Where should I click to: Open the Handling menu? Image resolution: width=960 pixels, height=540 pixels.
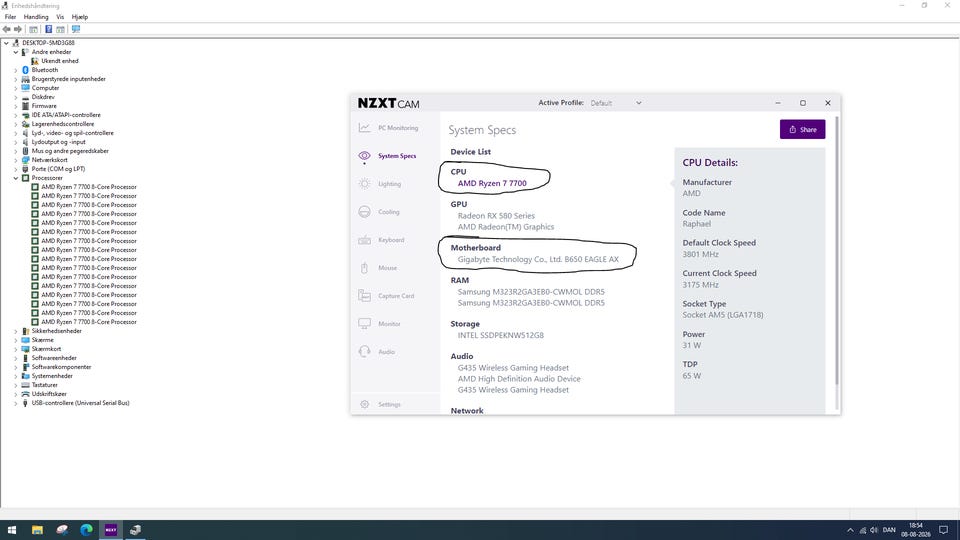pyautogui.click(x=36, y=17)
